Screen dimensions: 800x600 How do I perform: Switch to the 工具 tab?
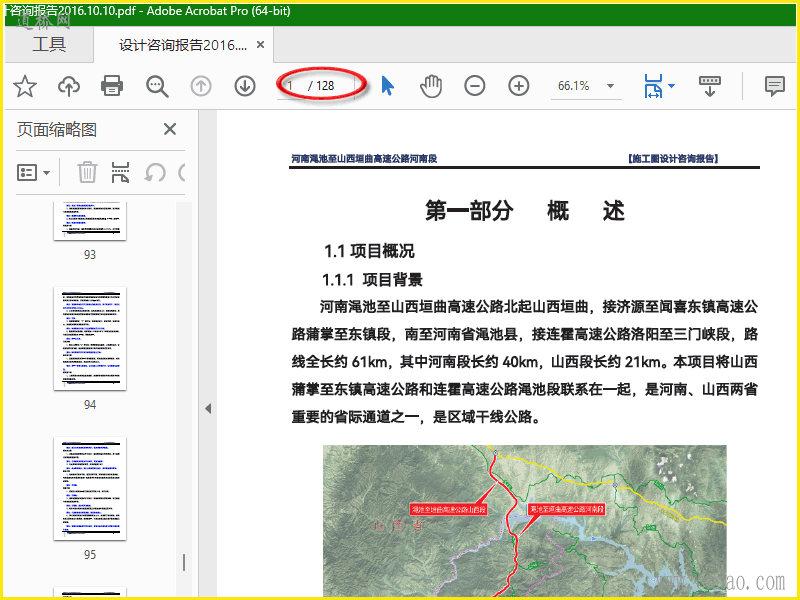[x=48, y=45]
